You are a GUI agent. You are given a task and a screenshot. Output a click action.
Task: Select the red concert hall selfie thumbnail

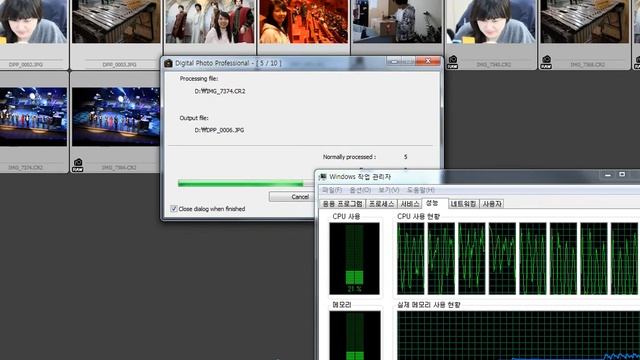coord(303,21)
